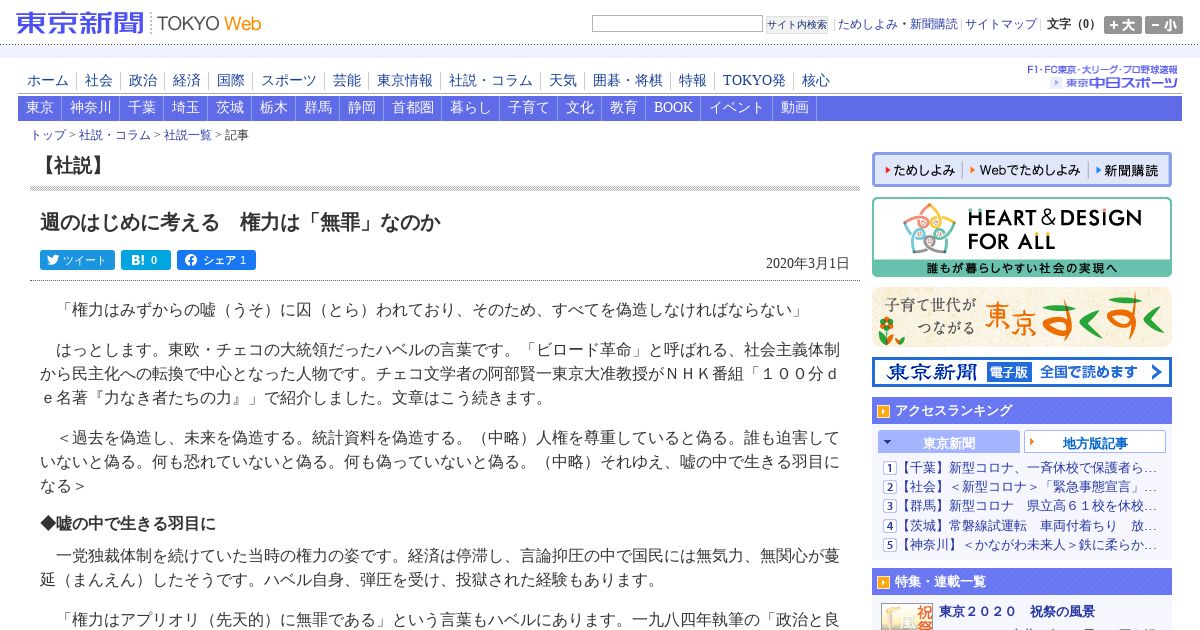Open the 経済 navigation item

(x=187, y=80)
